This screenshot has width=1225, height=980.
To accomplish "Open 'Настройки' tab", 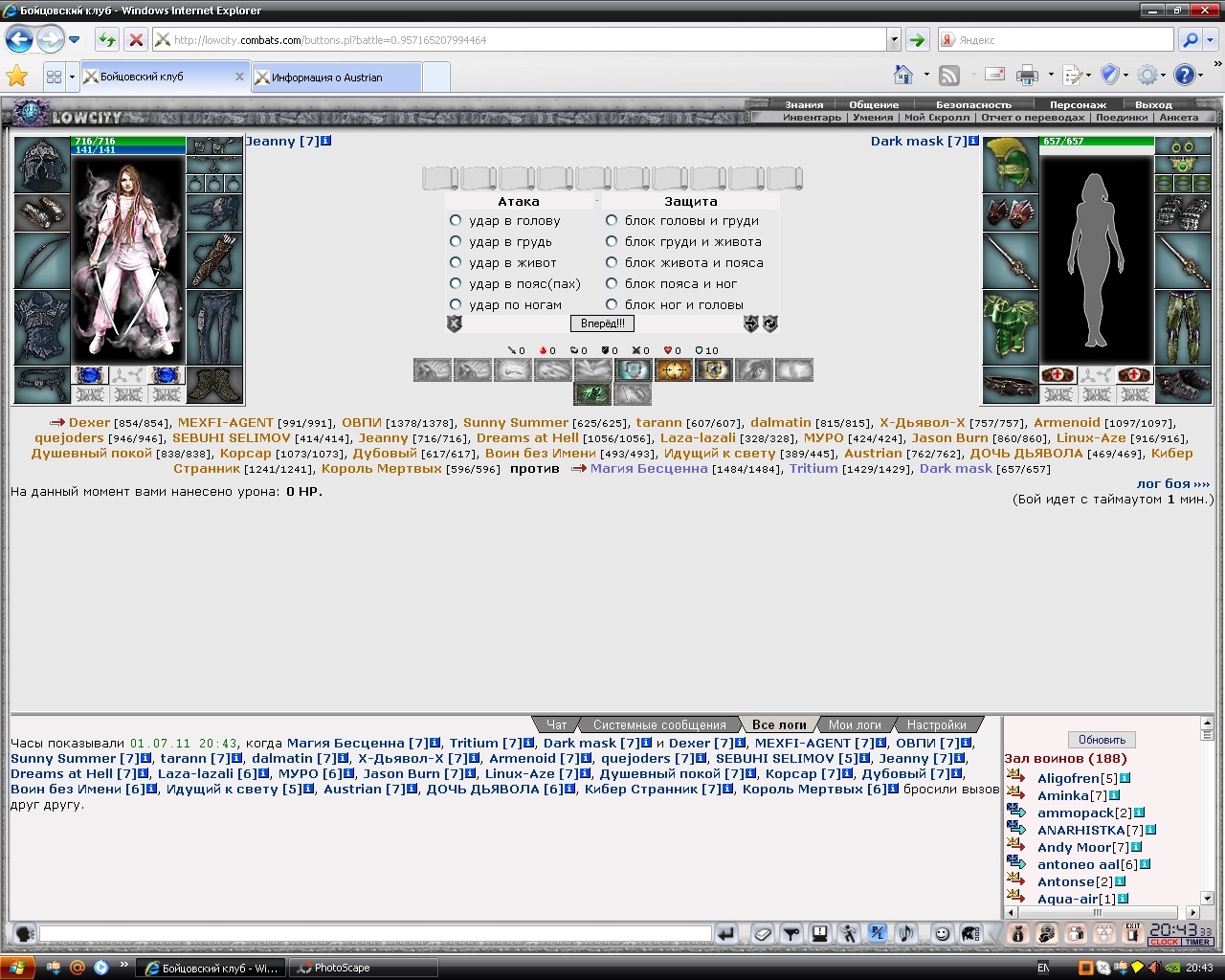I will click(936, 724).
